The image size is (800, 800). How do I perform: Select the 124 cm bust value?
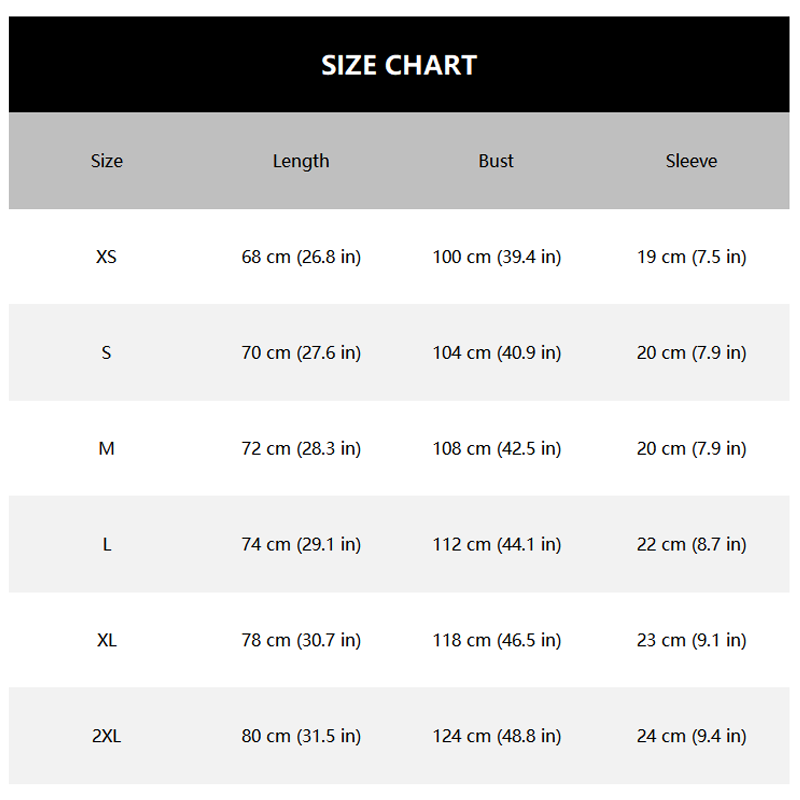coord(496,737)
